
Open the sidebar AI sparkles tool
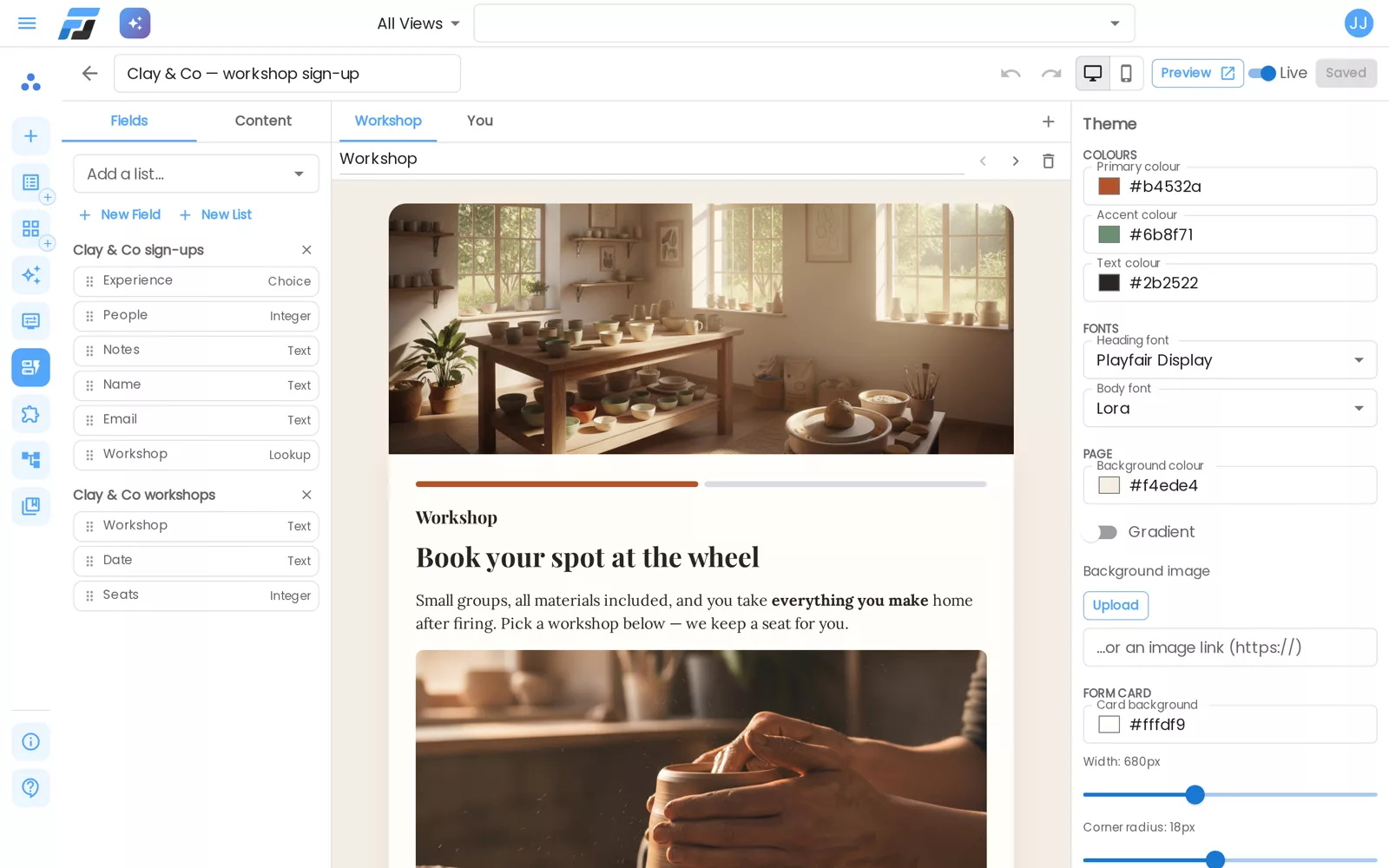[30, 275]
